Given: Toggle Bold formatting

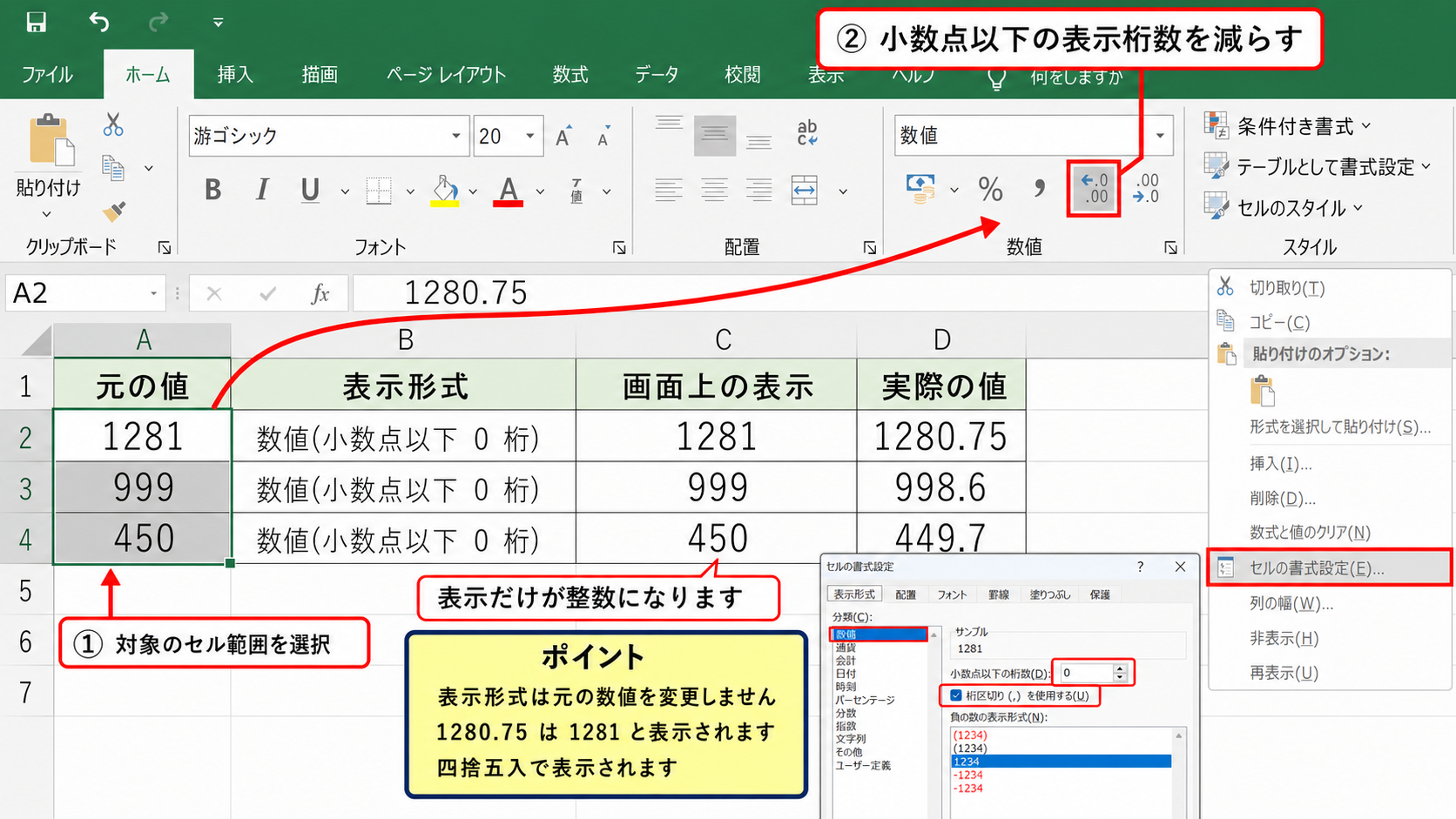Looking at the screenshot, I should [x=212, y=190].
